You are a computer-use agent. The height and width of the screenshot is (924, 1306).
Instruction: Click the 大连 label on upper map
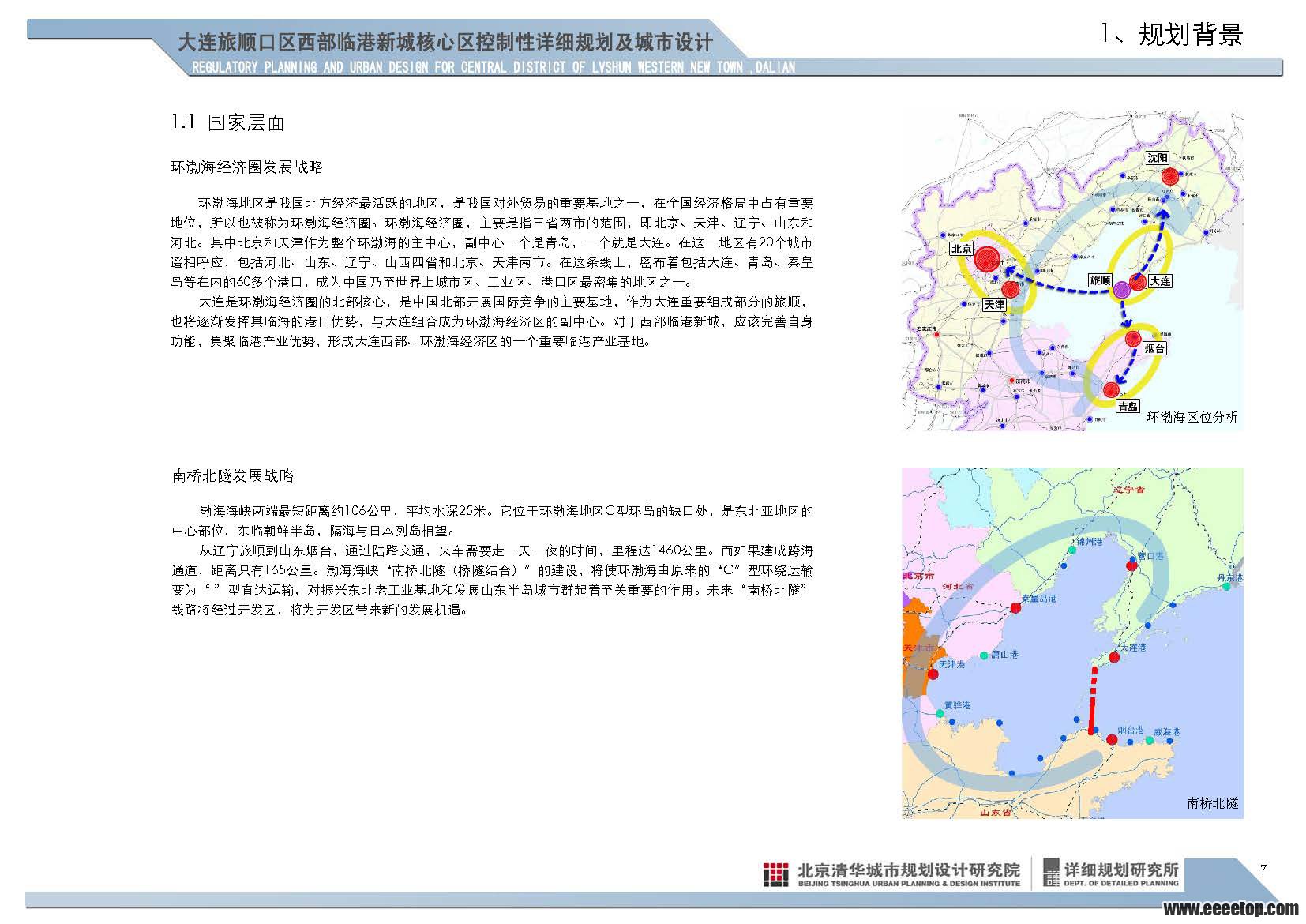(1160, 280)
